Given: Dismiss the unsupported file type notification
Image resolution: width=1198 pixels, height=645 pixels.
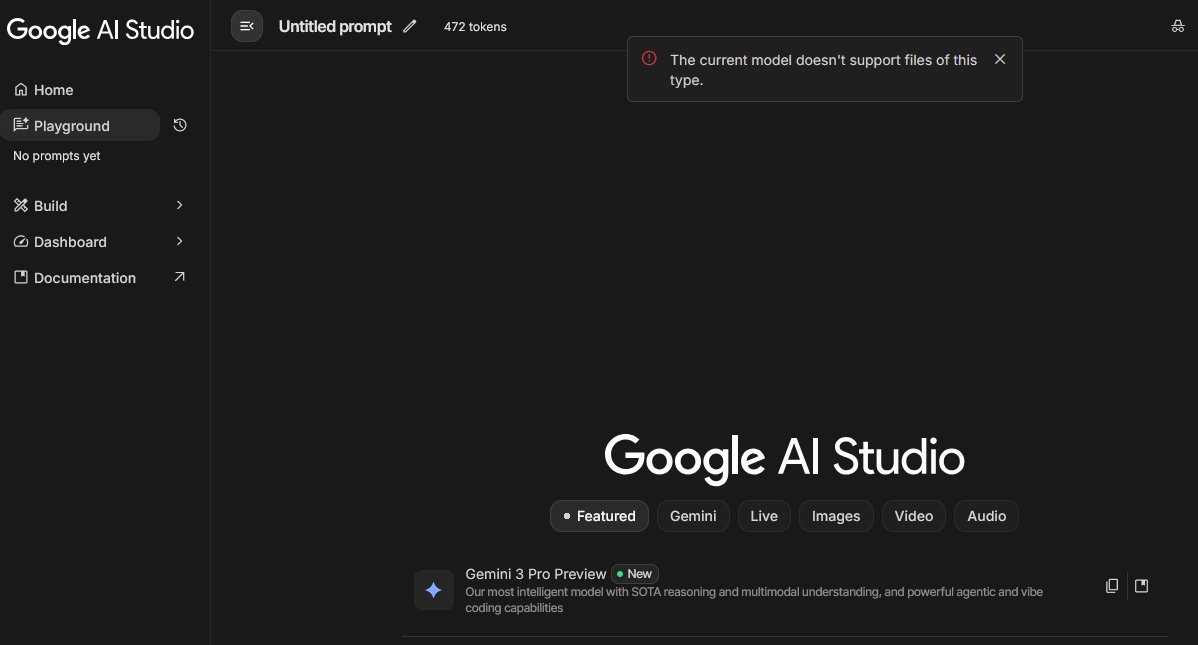Looking at the screenshot, I should pyautogui.click(x=999, y=59).
